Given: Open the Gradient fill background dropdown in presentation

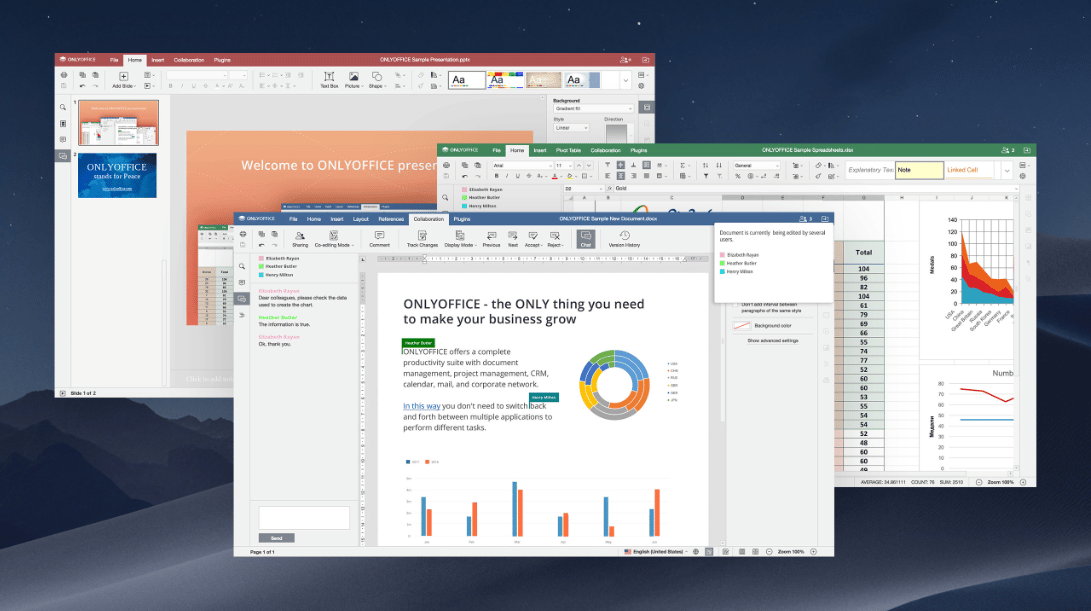Looking at the screenshot, I should [594, 109].
